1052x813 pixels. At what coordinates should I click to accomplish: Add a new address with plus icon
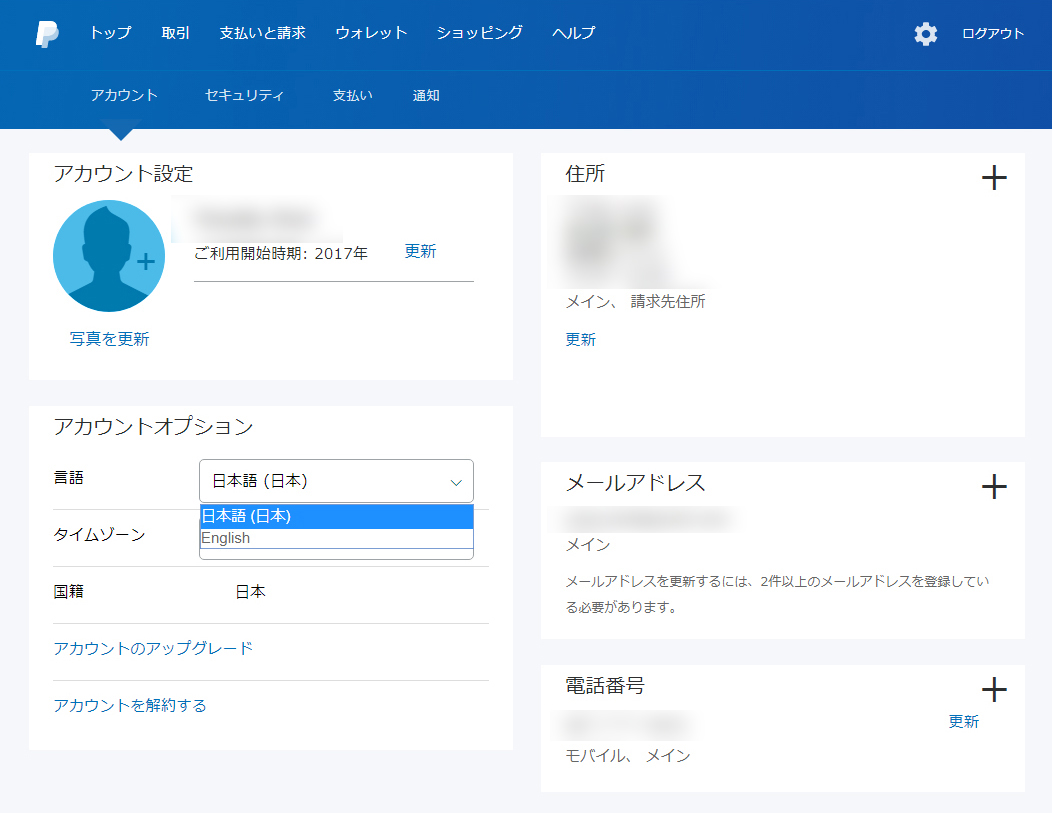click(993, 179)
